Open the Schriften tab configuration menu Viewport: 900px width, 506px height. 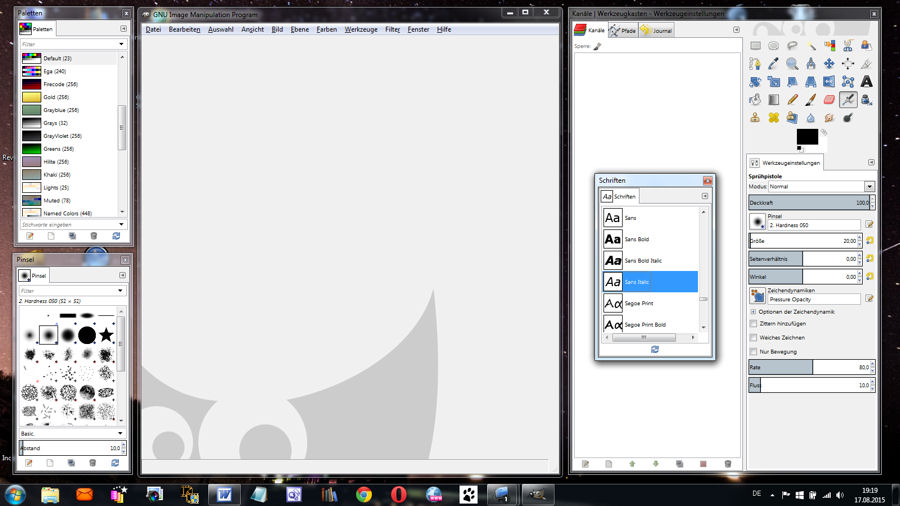(x=705, y=196)
